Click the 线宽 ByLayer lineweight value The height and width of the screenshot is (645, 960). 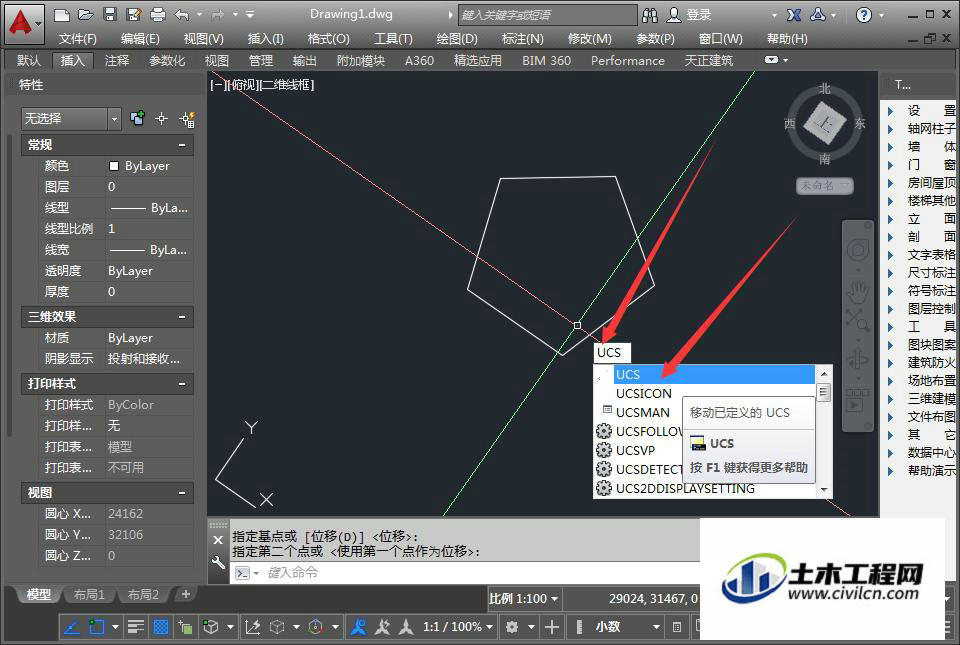(x=149, y=250)
